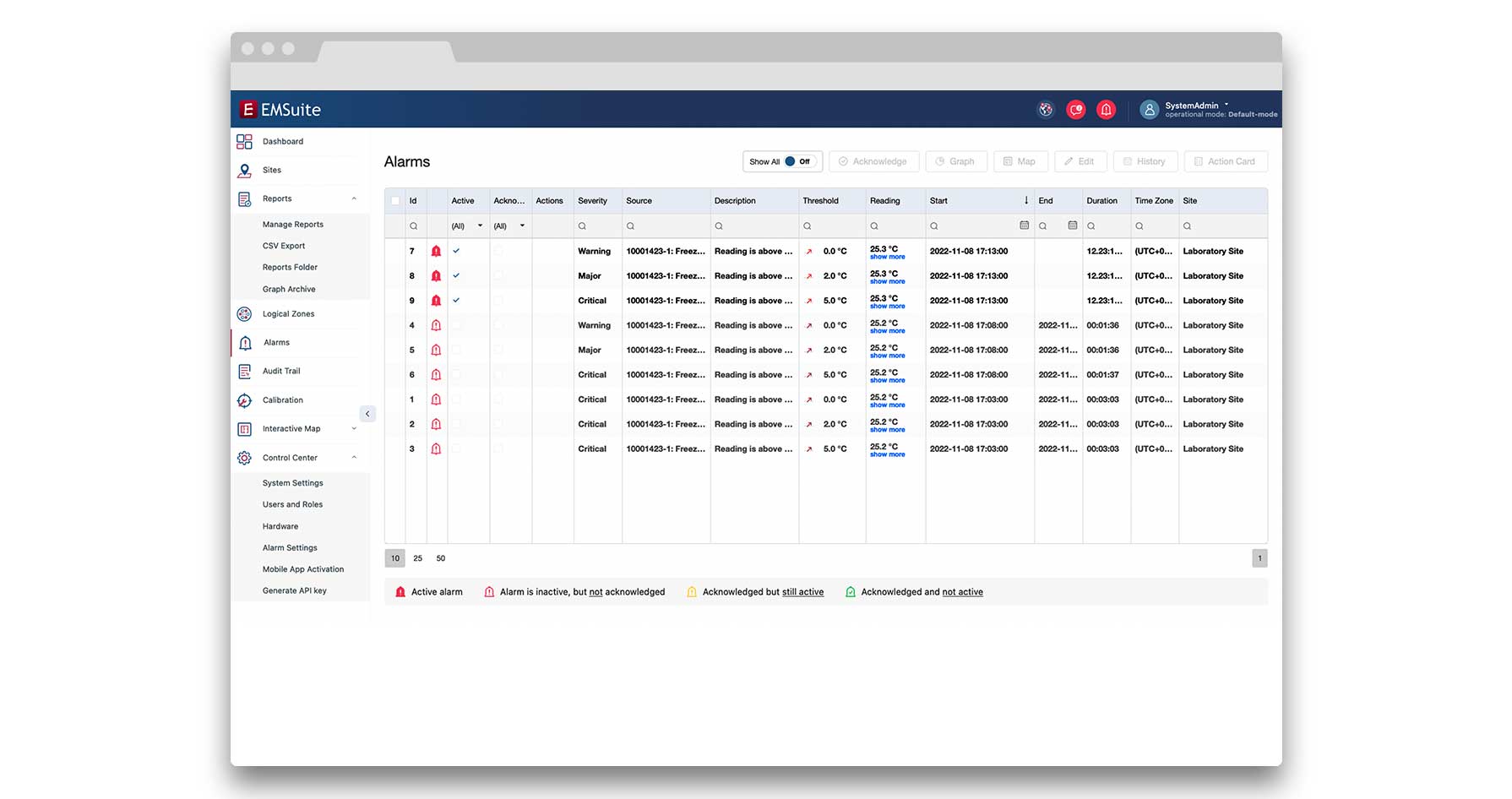Toggle Active checkbox for alarm Id 7

[x=456, y=251]
